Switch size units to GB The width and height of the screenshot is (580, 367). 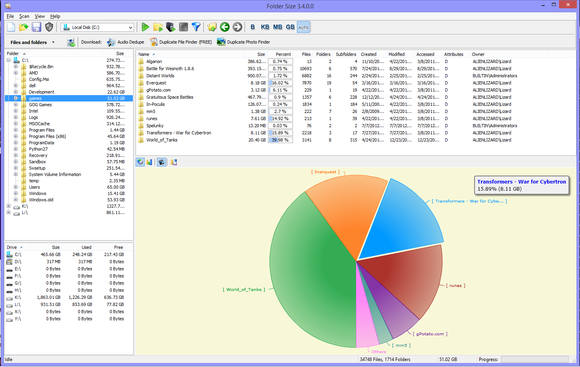click(290, 27)
